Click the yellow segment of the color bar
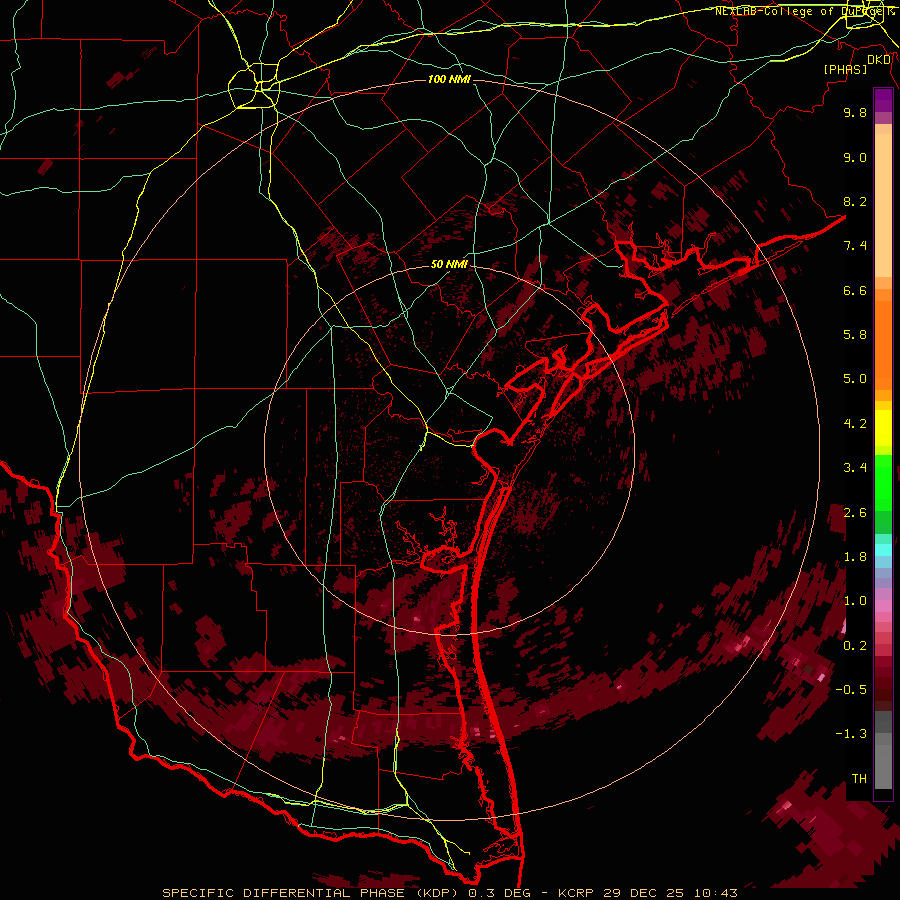 point(883,428)
